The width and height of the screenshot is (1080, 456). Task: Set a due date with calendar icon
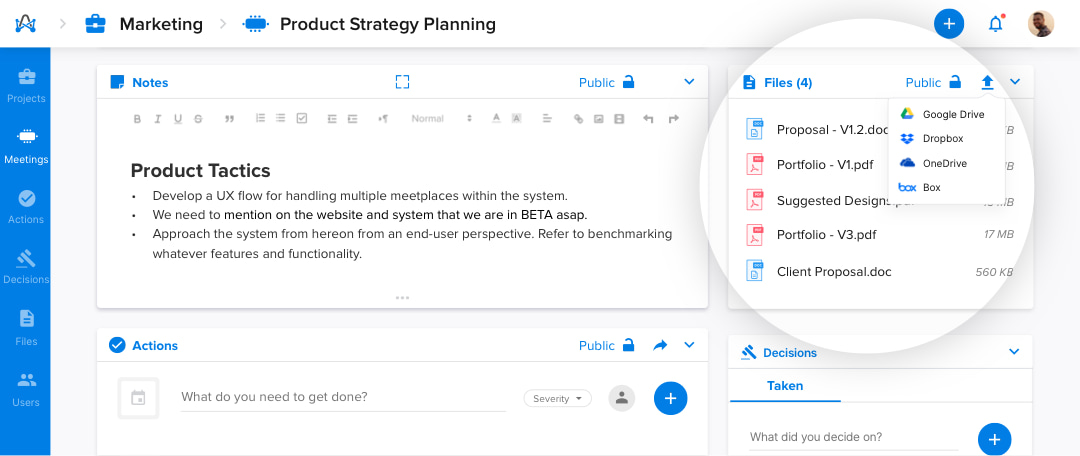(138, 397)
